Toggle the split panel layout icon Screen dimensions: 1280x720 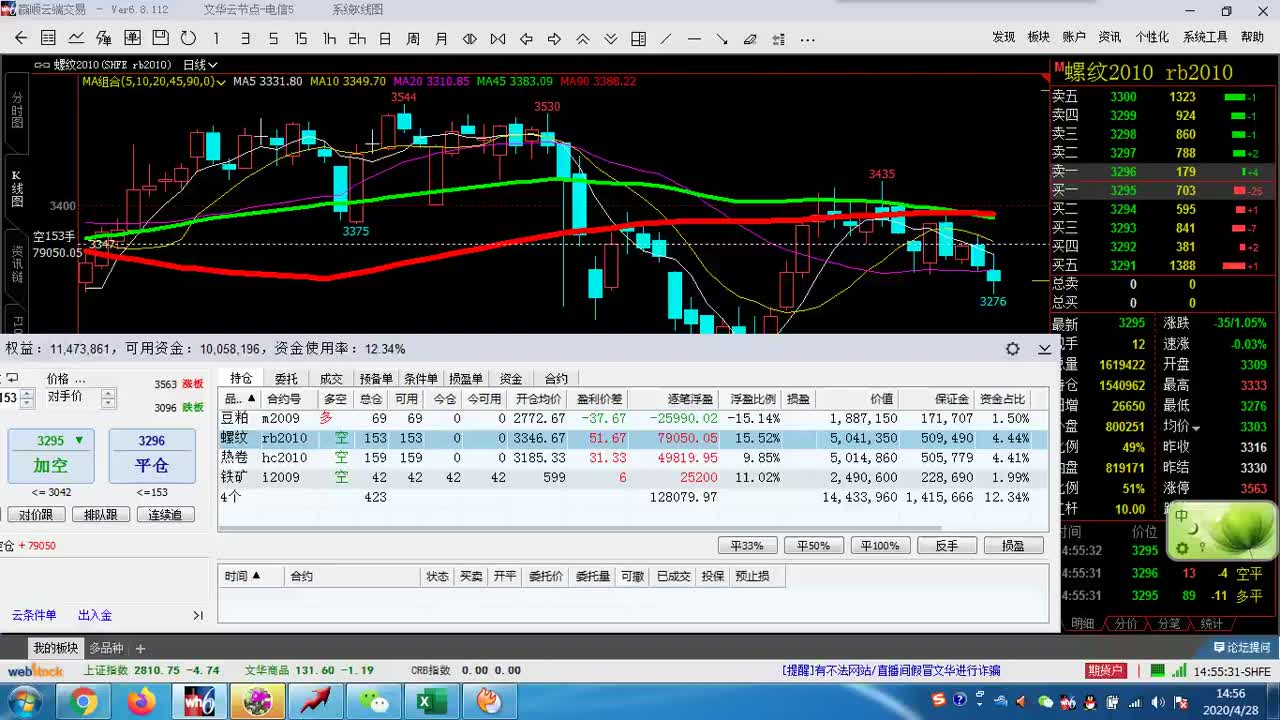638,38
